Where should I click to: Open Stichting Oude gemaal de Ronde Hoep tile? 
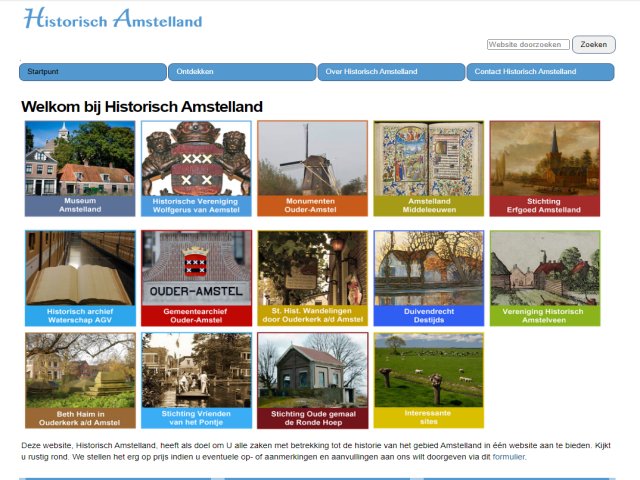pyautogui.click(x=312, y=380)
